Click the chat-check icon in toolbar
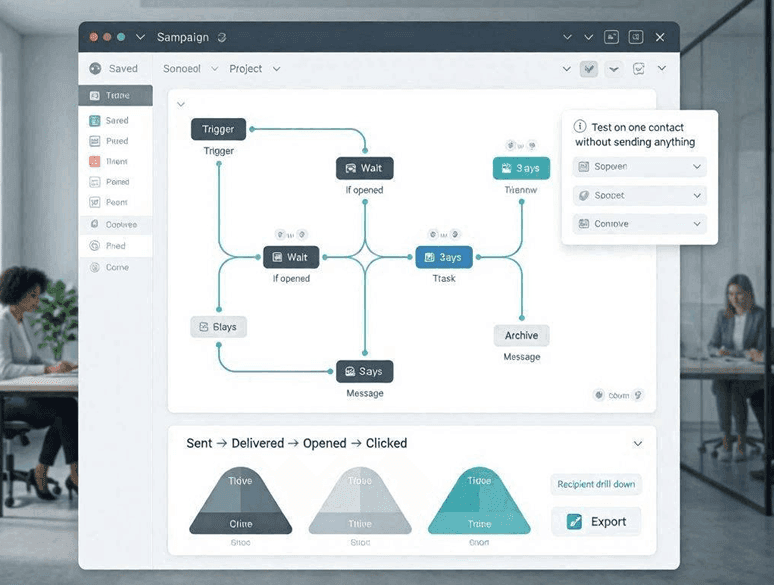Image resolution: width=774 pixels, height=585 pixels. 639,69
